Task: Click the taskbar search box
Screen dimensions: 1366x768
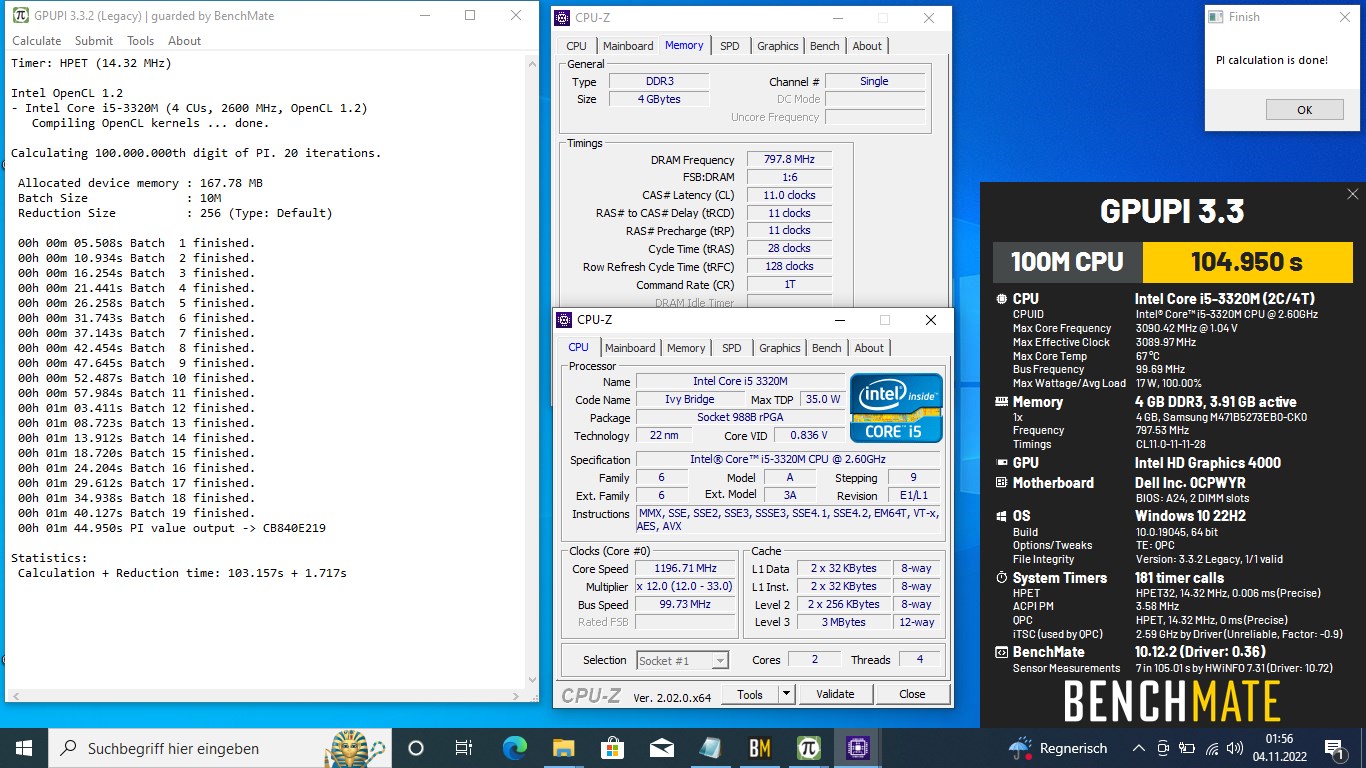Action: 218,747
